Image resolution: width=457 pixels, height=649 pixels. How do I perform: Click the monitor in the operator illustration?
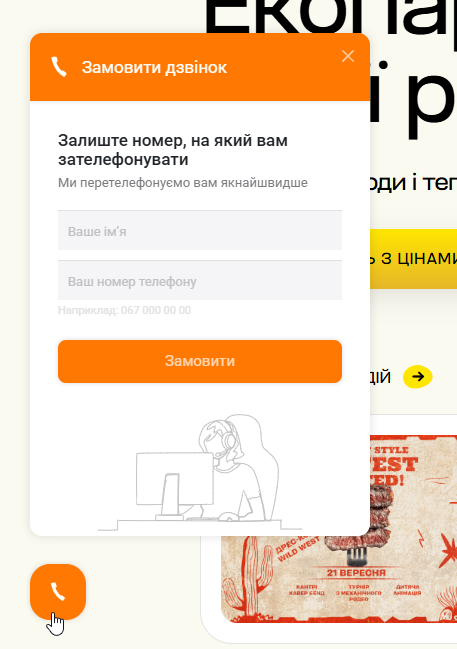click(x=175, y=484)
